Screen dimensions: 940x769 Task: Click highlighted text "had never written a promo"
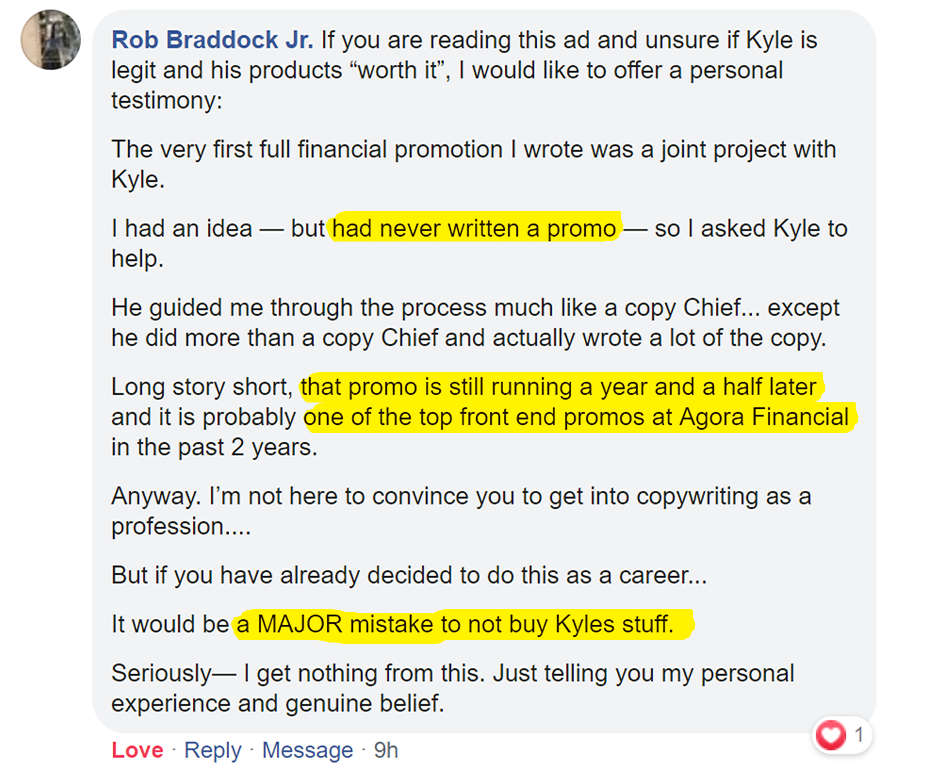475,228
